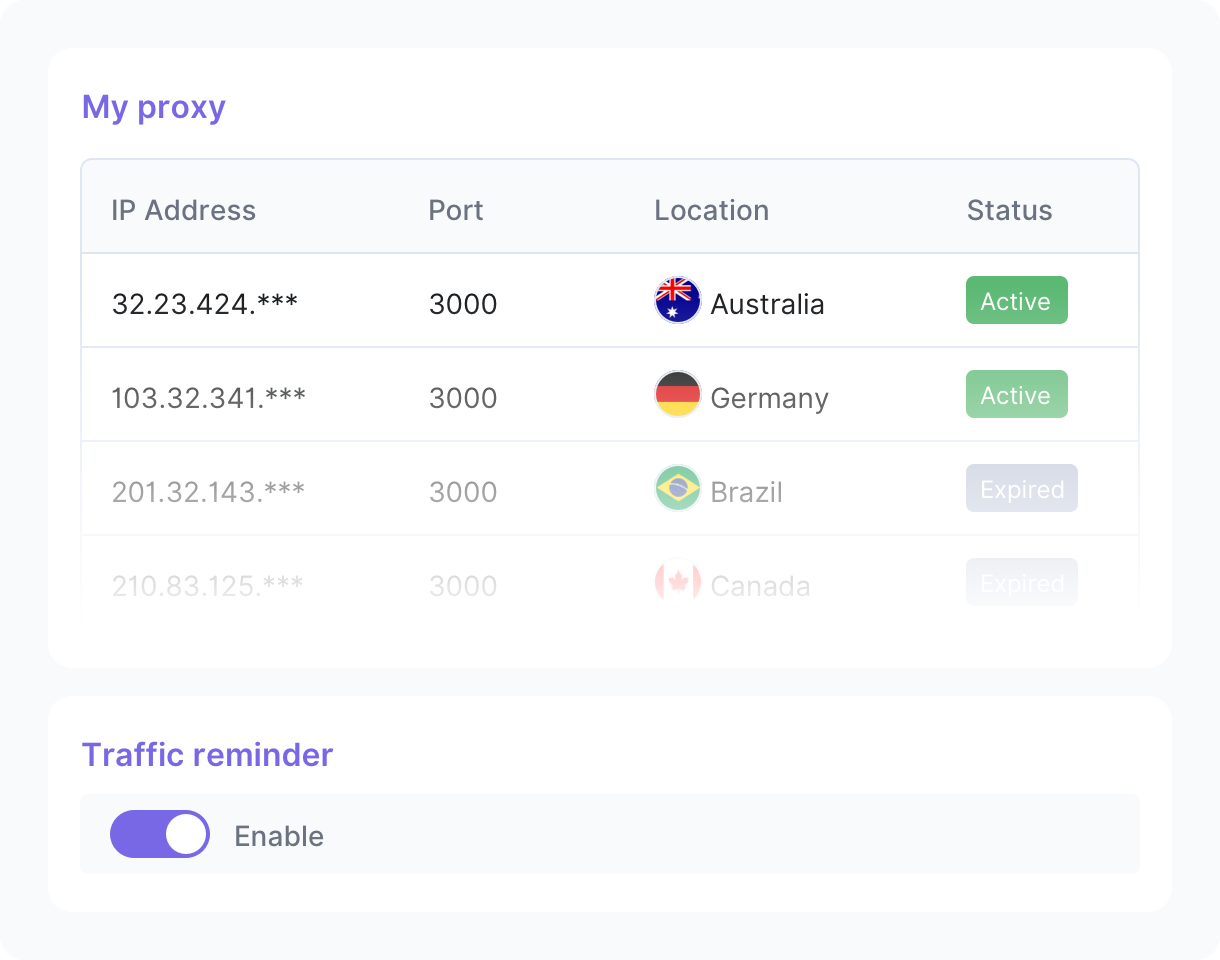Toggle the Traffic reminder Enable switch

click(160, 834)
